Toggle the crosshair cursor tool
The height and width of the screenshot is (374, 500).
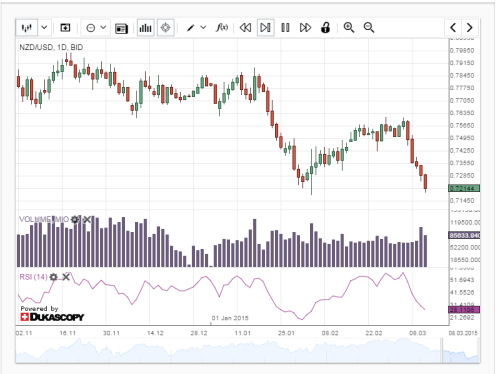point(166,28)
